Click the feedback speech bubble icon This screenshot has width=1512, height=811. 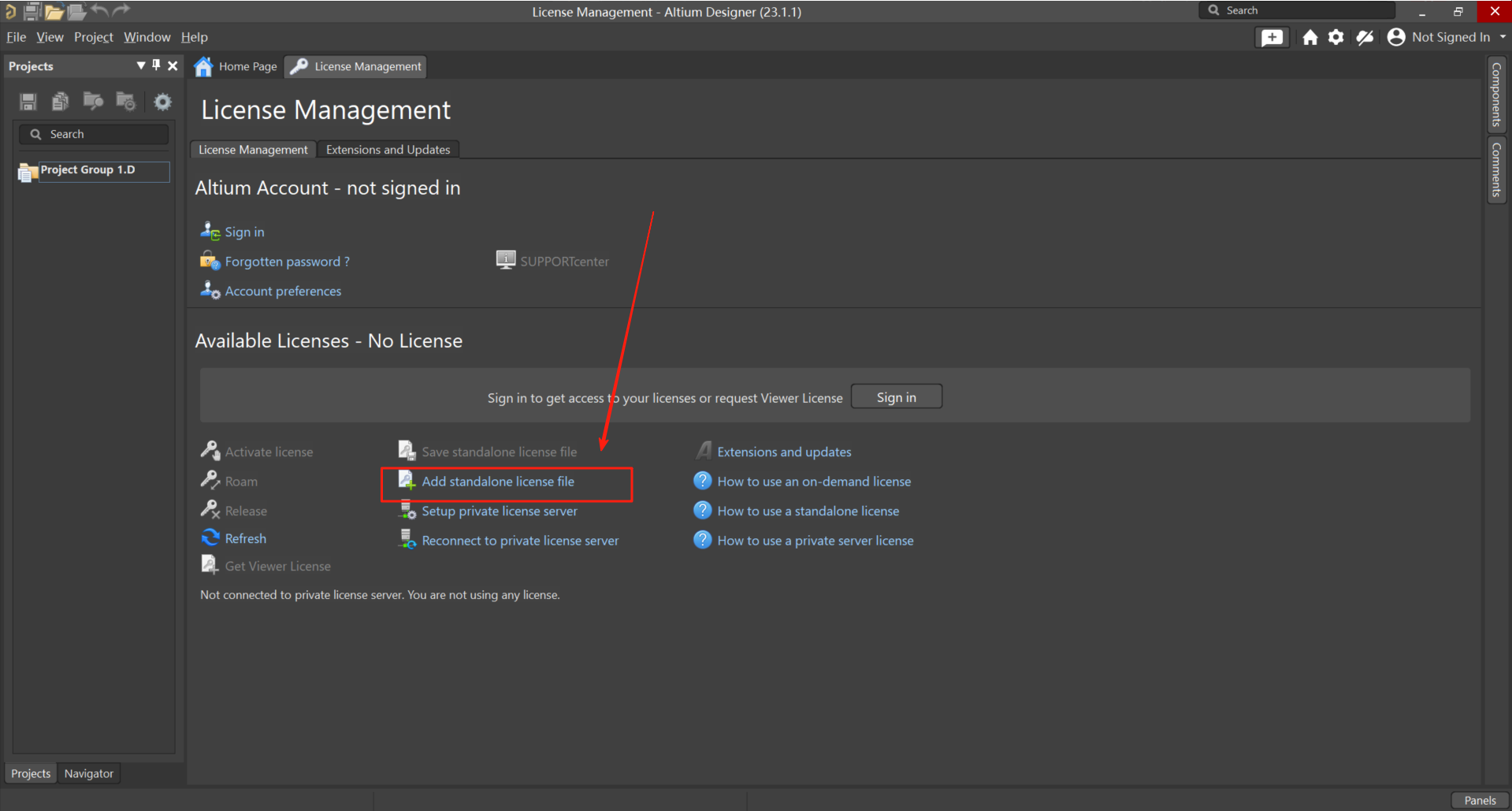point(1272,37)
